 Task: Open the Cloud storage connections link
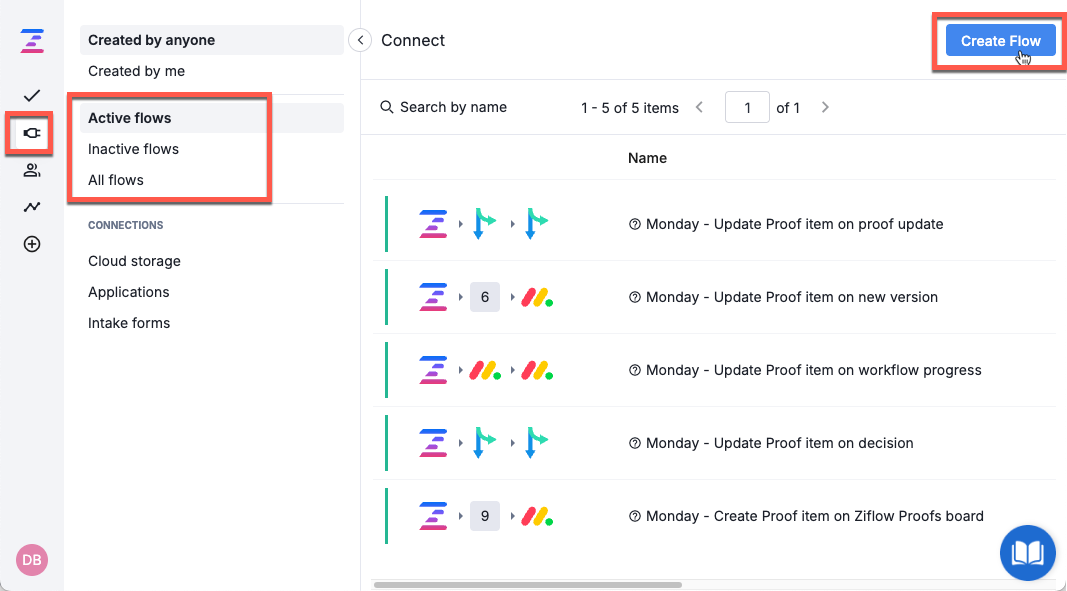point(134,261)
